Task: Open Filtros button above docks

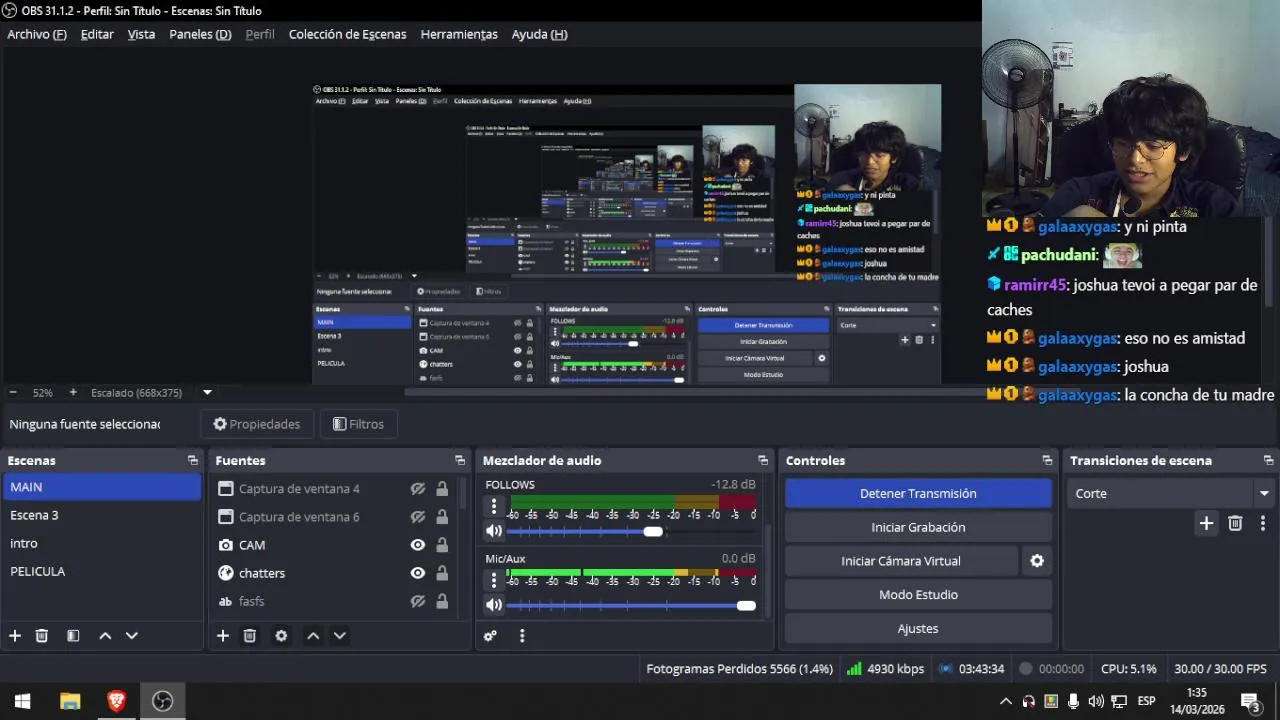Action: [358, 424]
